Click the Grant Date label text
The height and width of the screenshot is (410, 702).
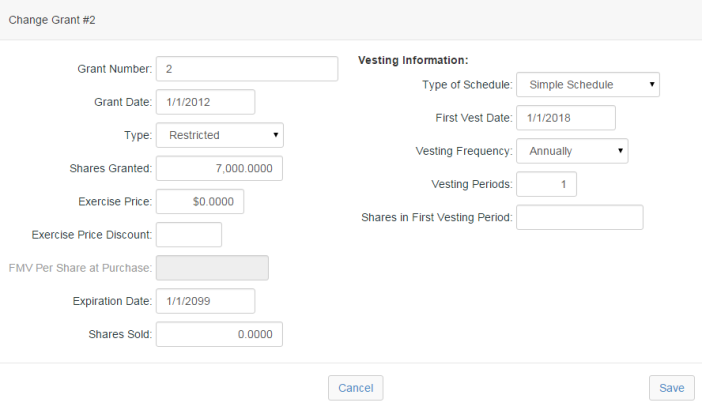(x=123, y=102)
